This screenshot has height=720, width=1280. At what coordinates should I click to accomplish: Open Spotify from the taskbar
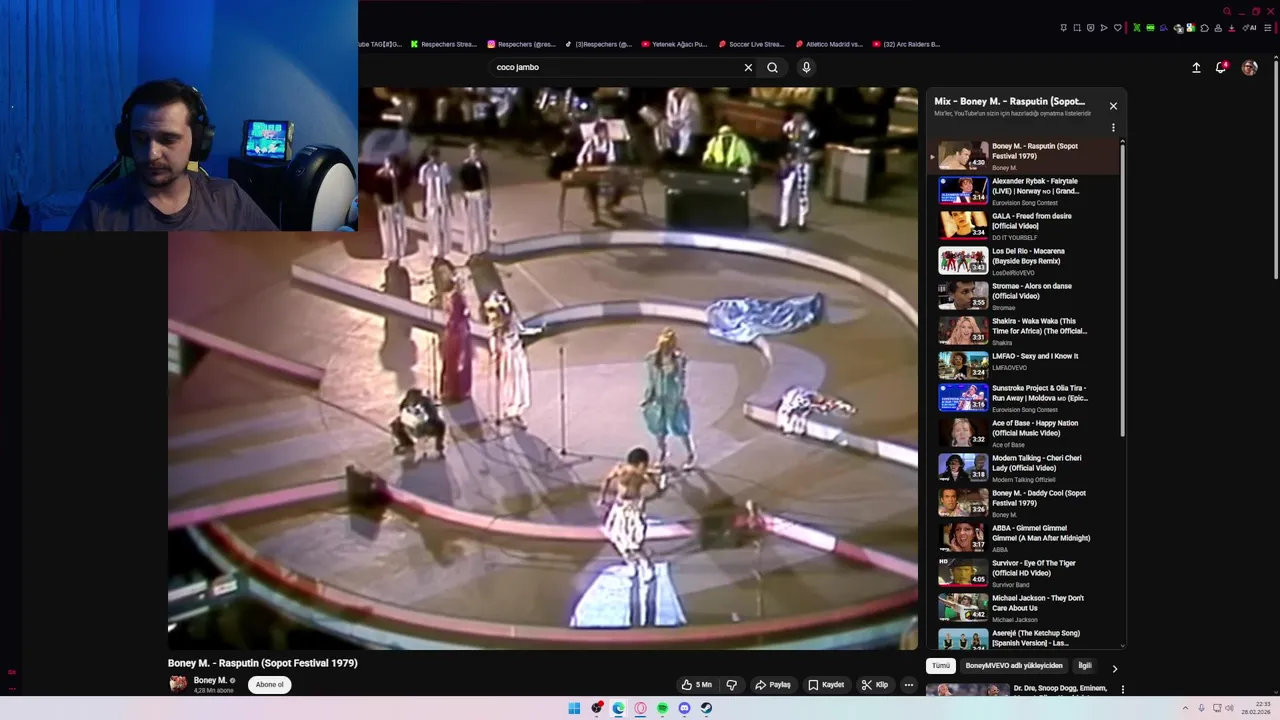(x=662, y=708)
